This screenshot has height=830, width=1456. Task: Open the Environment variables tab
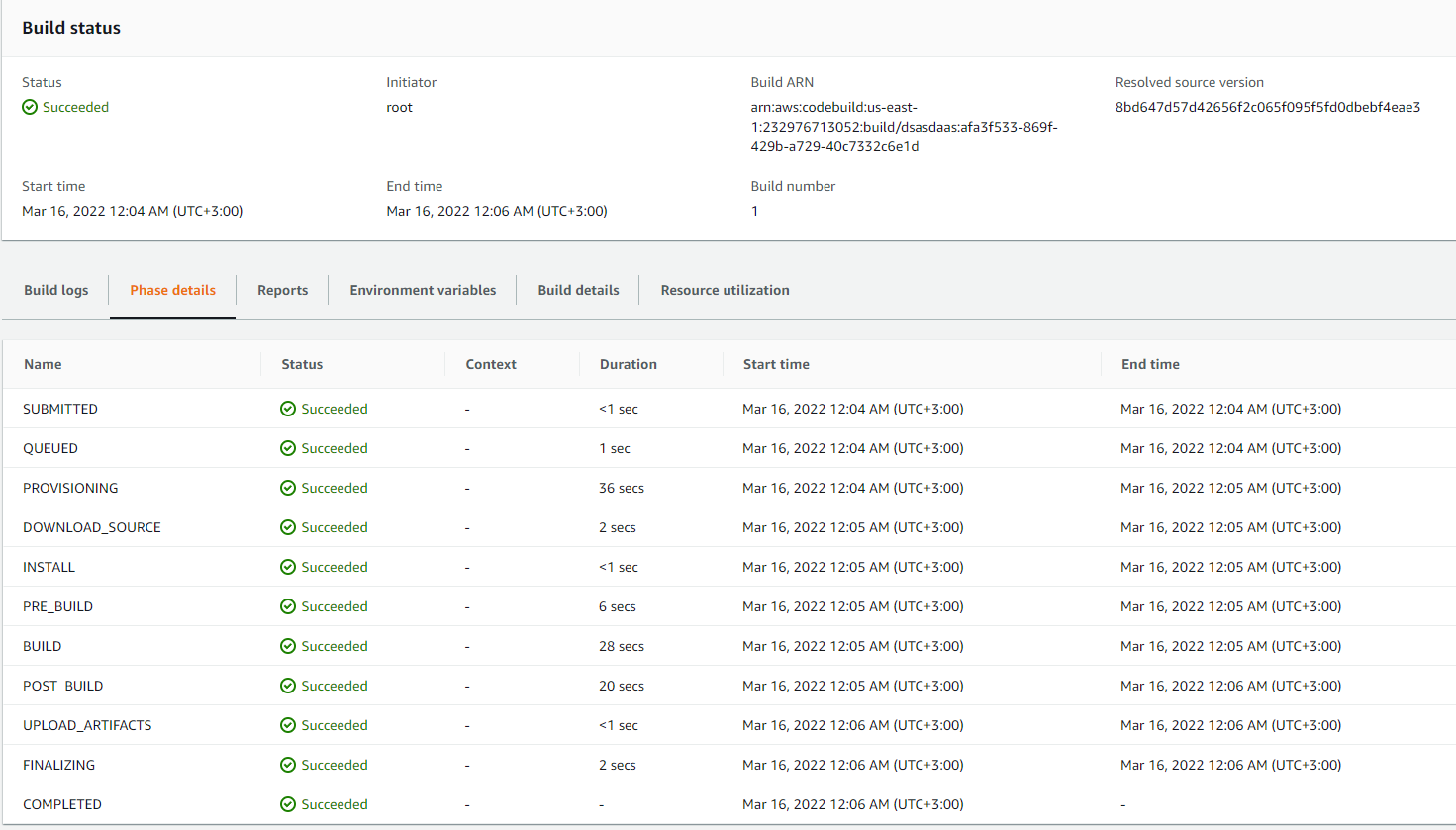tap(423, 290)
